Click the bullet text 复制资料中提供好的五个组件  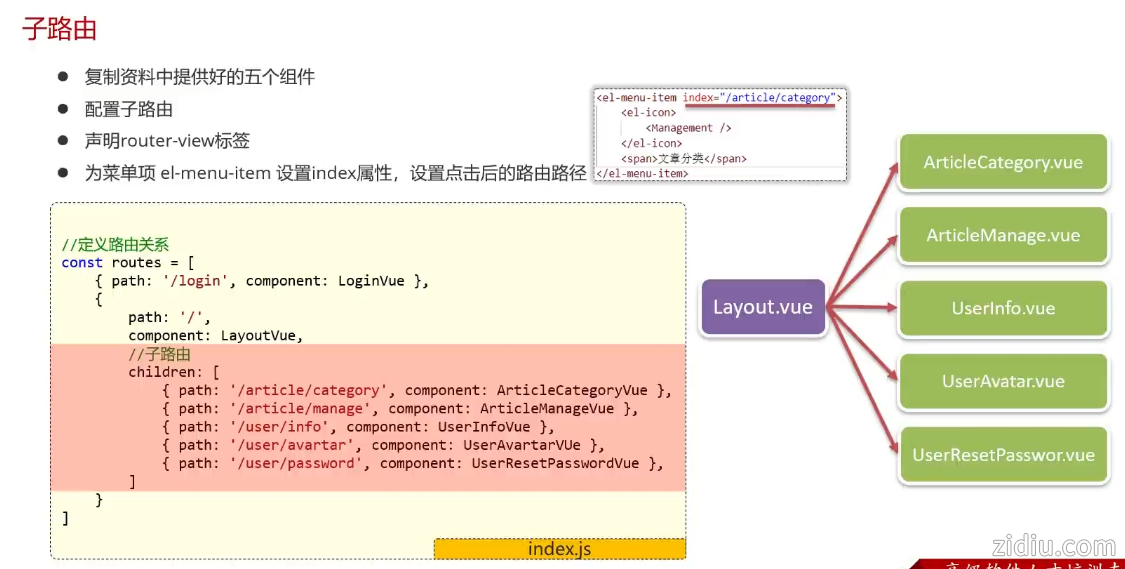(x=200, y=77)
